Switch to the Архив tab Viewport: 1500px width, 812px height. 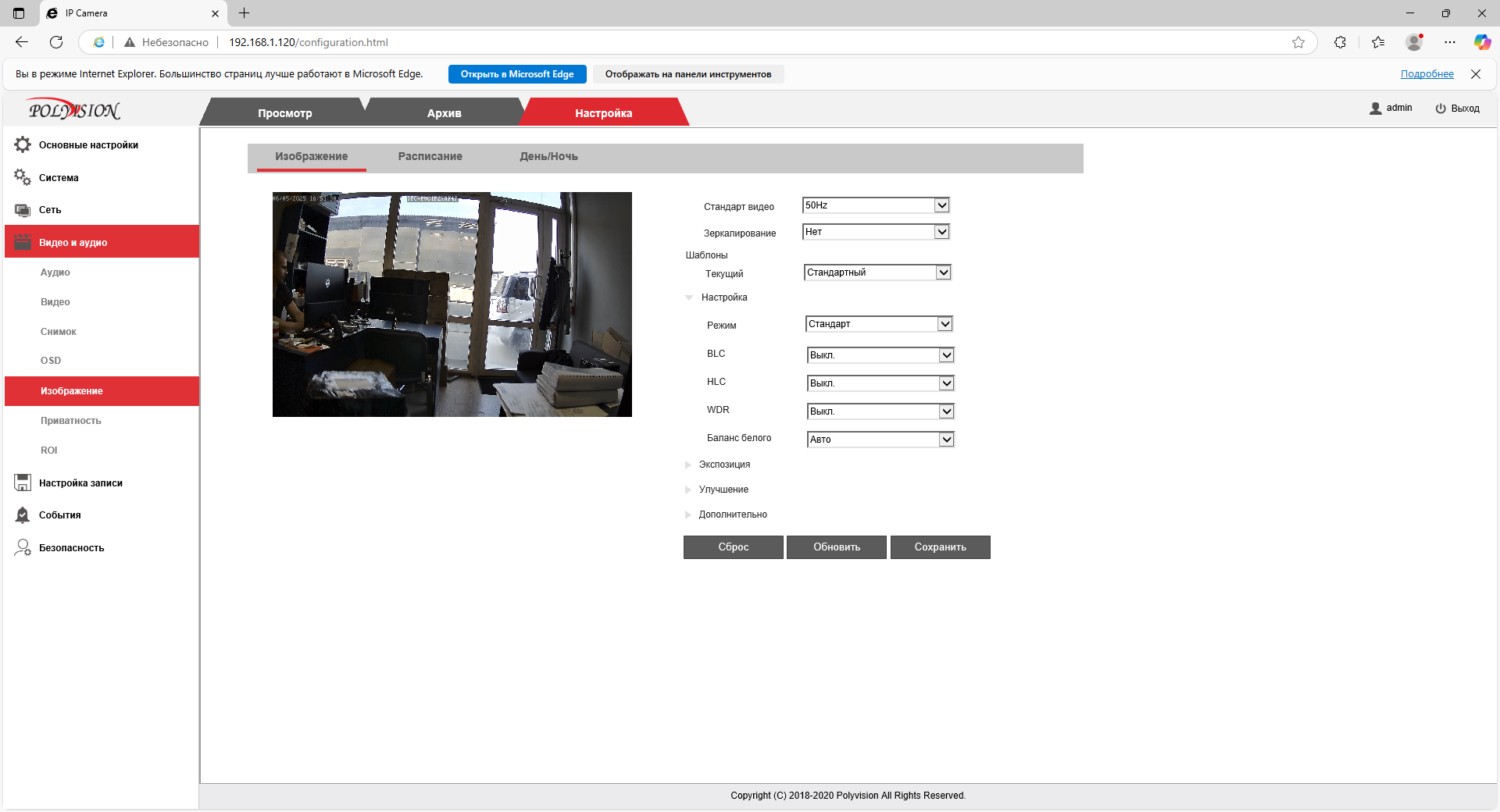coord(444,112)
